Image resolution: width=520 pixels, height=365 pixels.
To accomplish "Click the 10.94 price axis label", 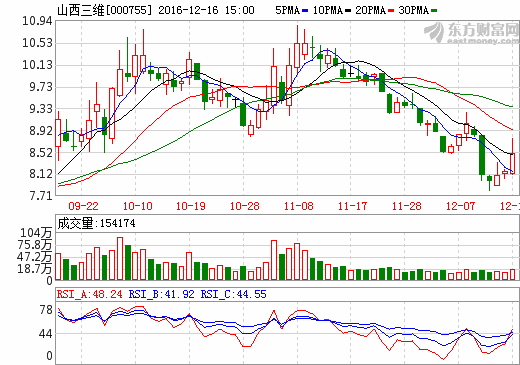I will click(37, 21).
